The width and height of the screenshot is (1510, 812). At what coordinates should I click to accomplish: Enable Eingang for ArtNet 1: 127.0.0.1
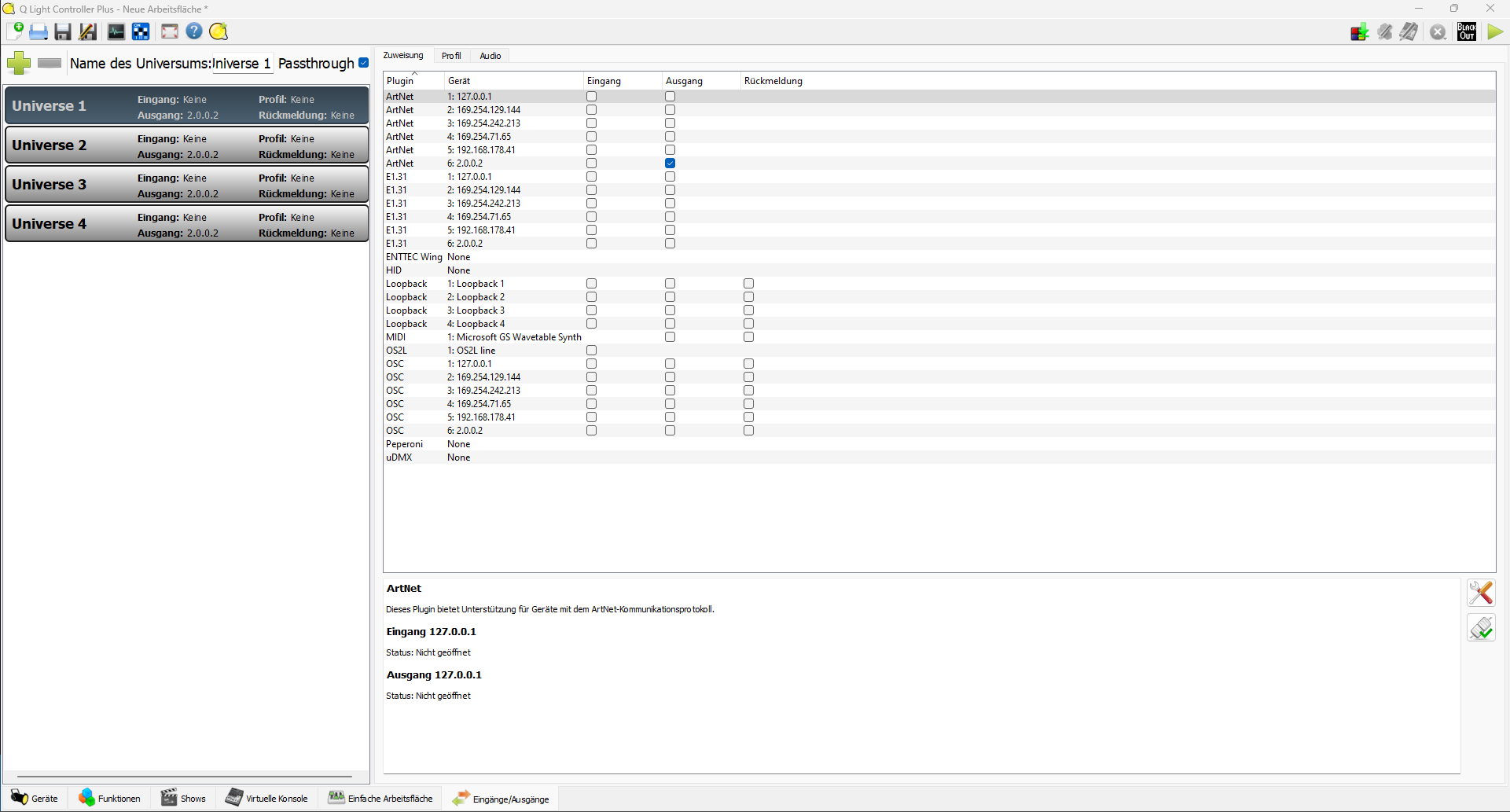[591, 97]
